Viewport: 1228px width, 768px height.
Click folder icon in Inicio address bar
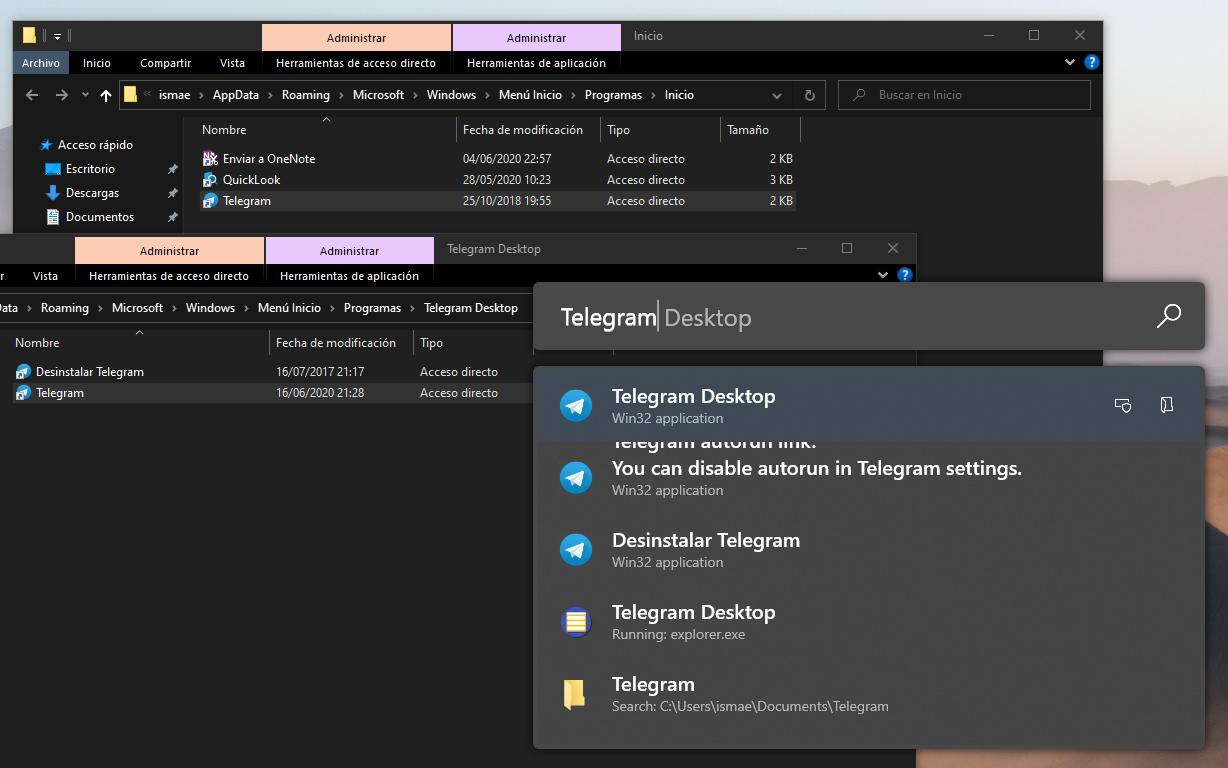pyautogui.click(x=130, y=95)
